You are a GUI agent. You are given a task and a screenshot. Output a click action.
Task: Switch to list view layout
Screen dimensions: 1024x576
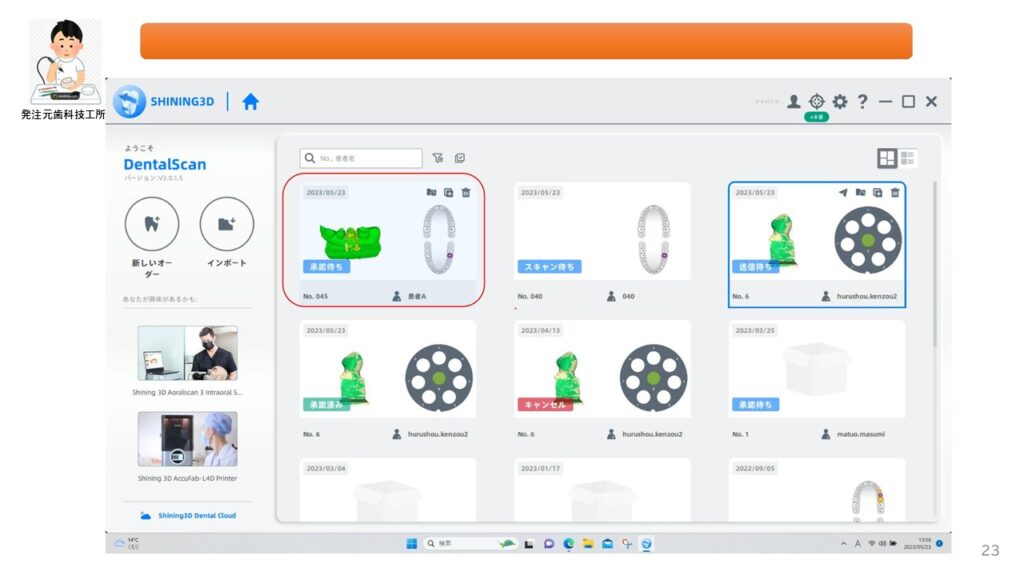coord(908,158)
